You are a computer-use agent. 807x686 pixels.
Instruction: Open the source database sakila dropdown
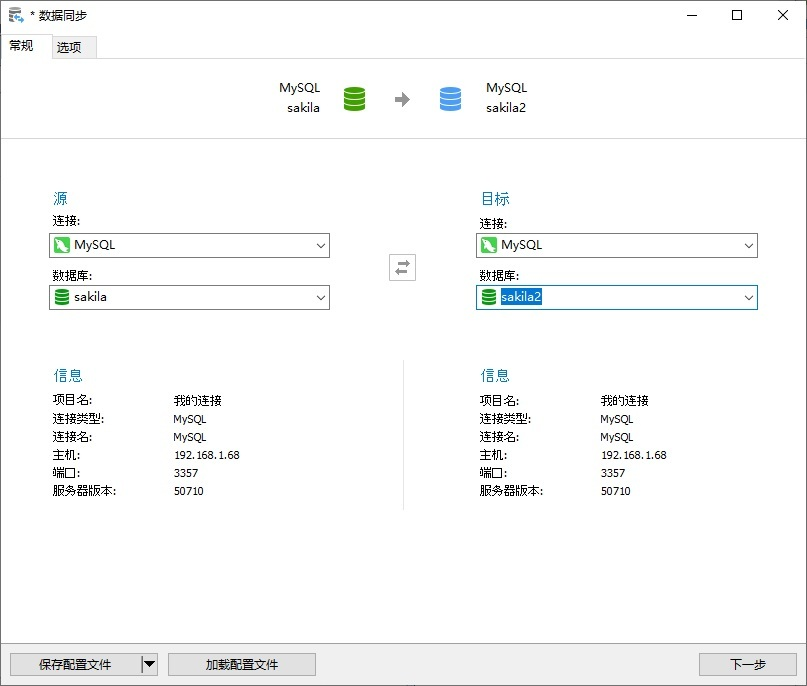[x=189, y=297]
